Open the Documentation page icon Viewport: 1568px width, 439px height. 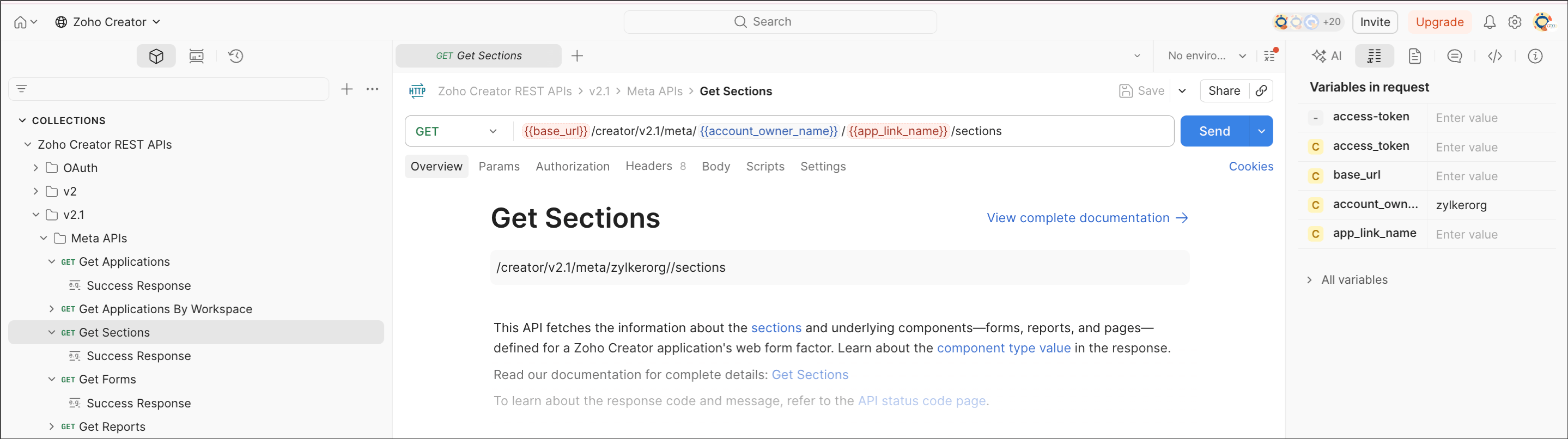point(1414,56)
